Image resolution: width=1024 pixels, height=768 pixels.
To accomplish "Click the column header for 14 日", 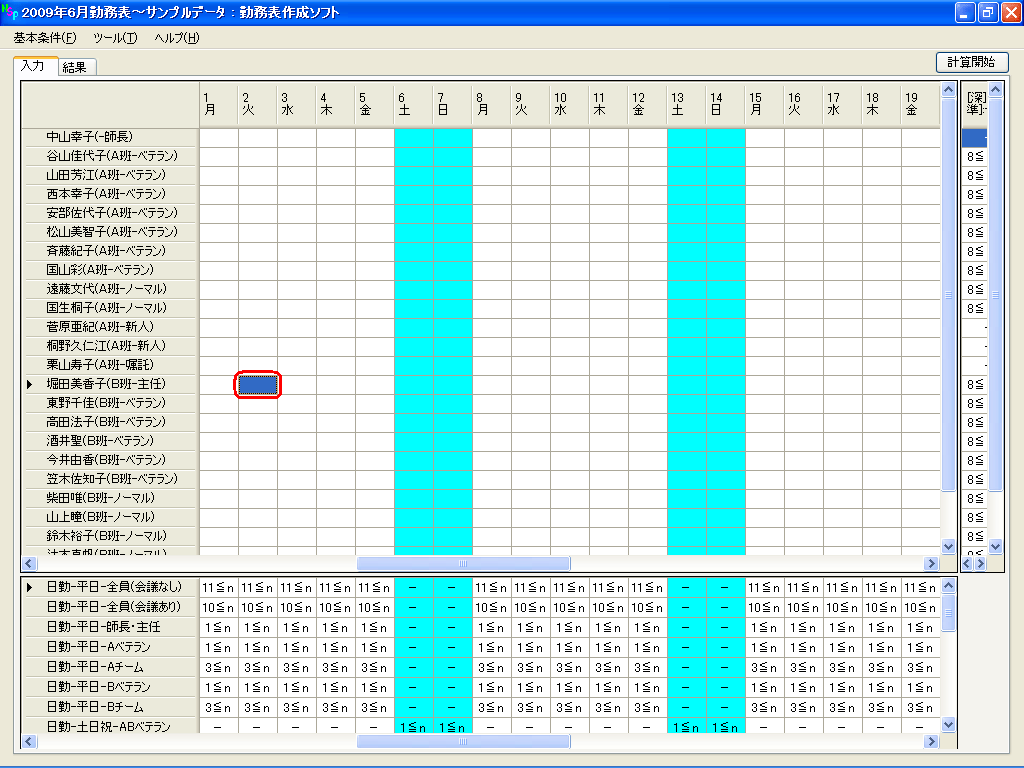I will 726,104.
